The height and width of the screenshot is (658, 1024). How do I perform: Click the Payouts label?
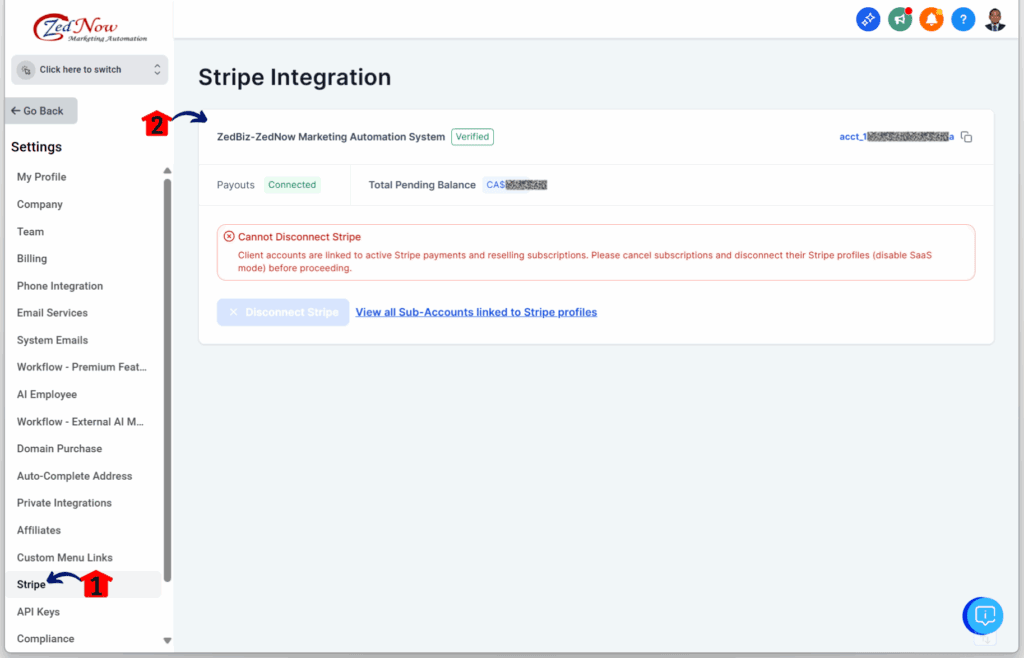(x=236, y=185)
